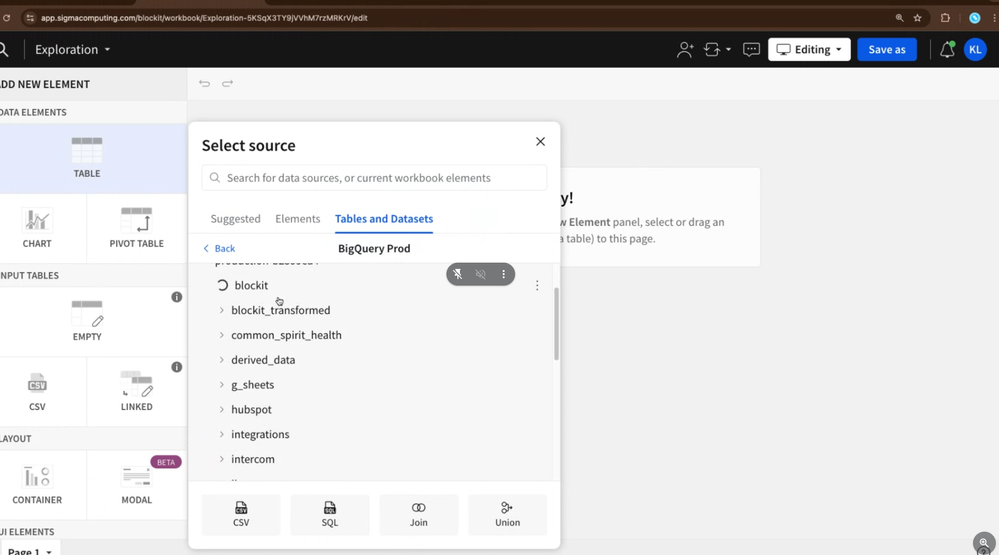The height and width of the screenshot is (555, 999).
Task: Click info icon beside EMPTY input table
Action: [176, 297]
